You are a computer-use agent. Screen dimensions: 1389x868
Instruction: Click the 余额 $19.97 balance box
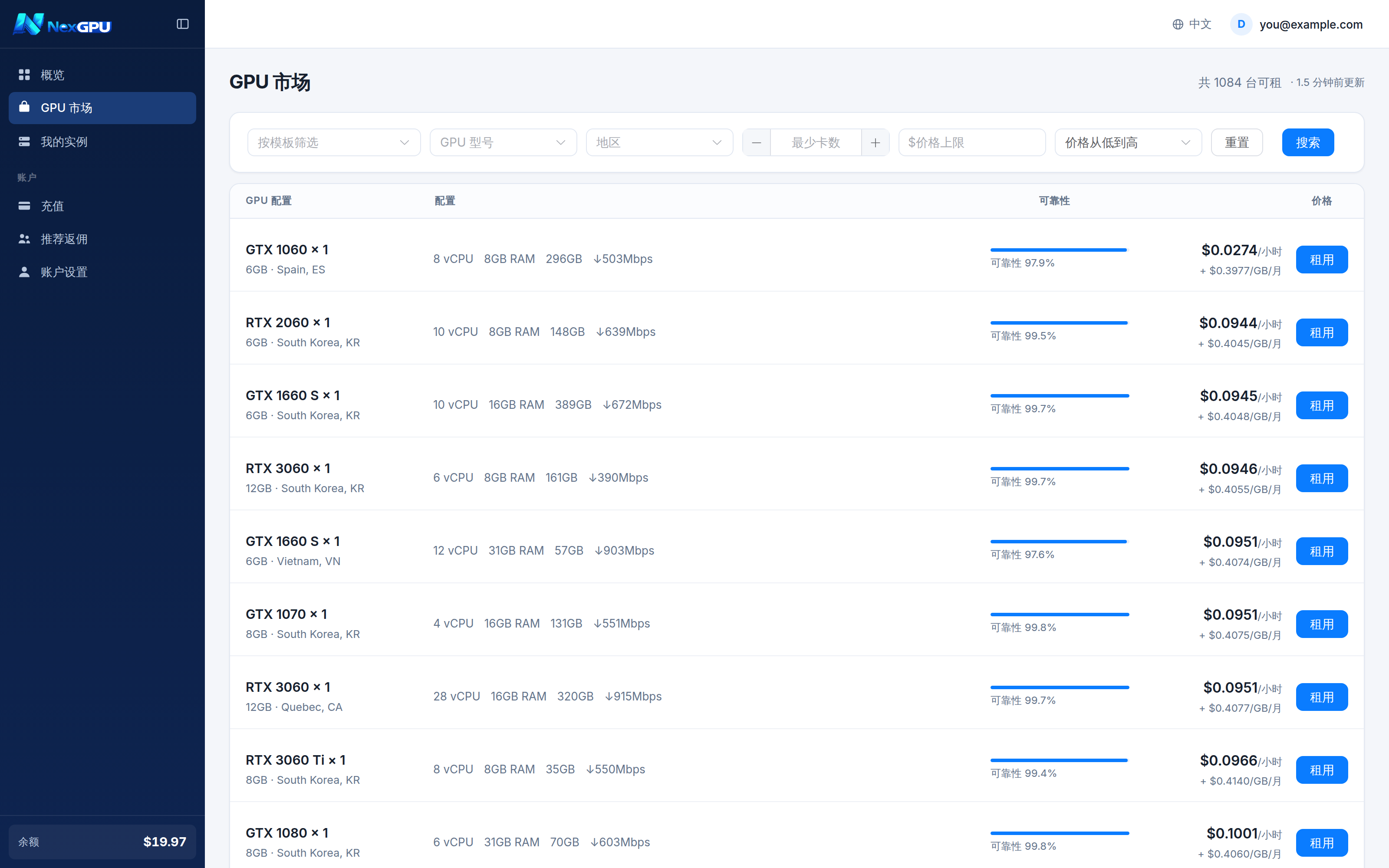pyautogui.click(x=102, y=842)
